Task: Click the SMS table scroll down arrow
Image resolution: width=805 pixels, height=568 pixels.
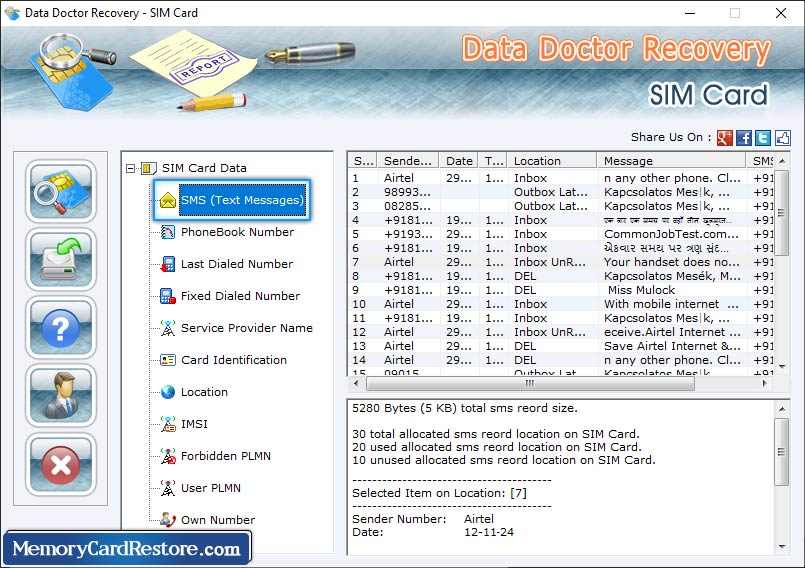Action: tap(782, 367)
